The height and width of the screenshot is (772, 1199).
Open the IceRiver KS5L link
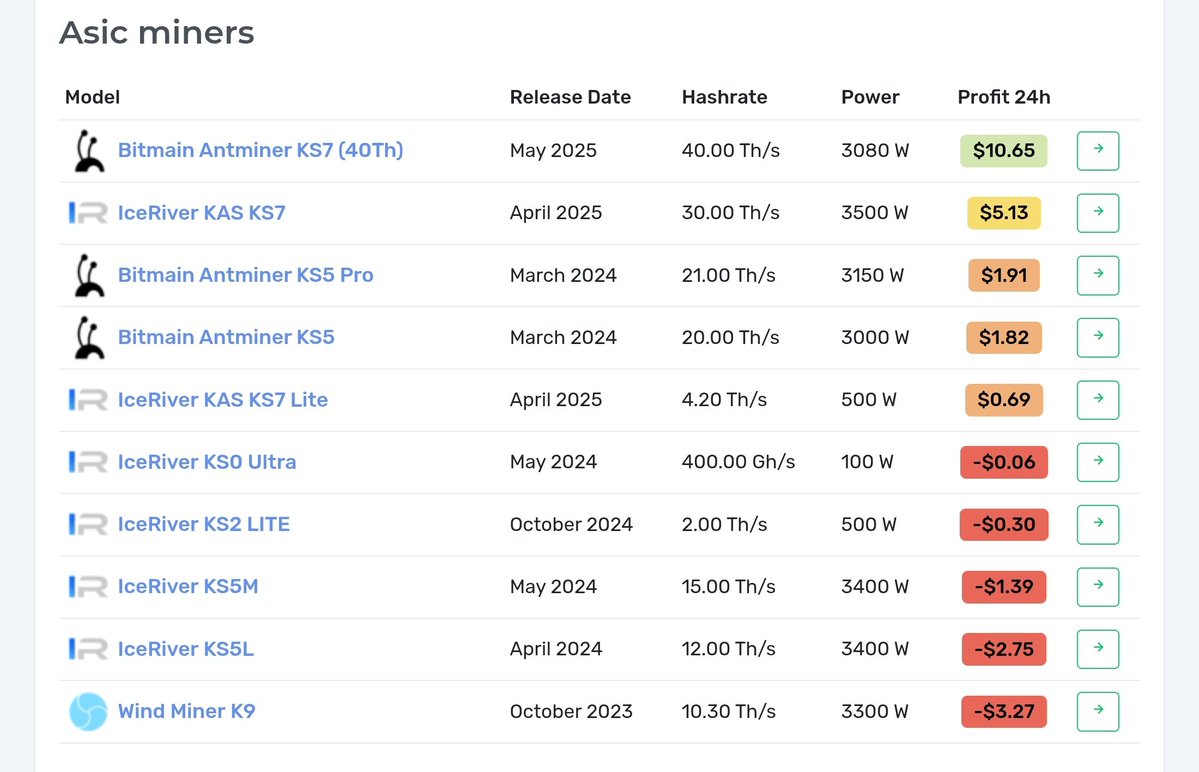(185, 649)
